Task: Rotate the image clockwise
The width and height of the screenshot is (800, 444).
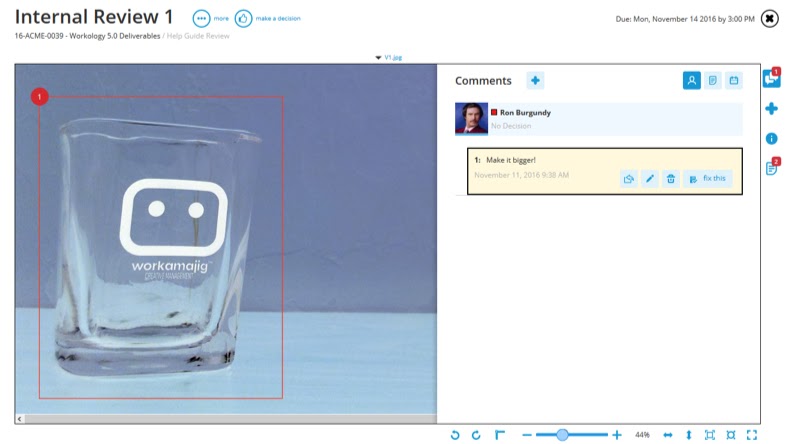Action: tap(476, 435)
